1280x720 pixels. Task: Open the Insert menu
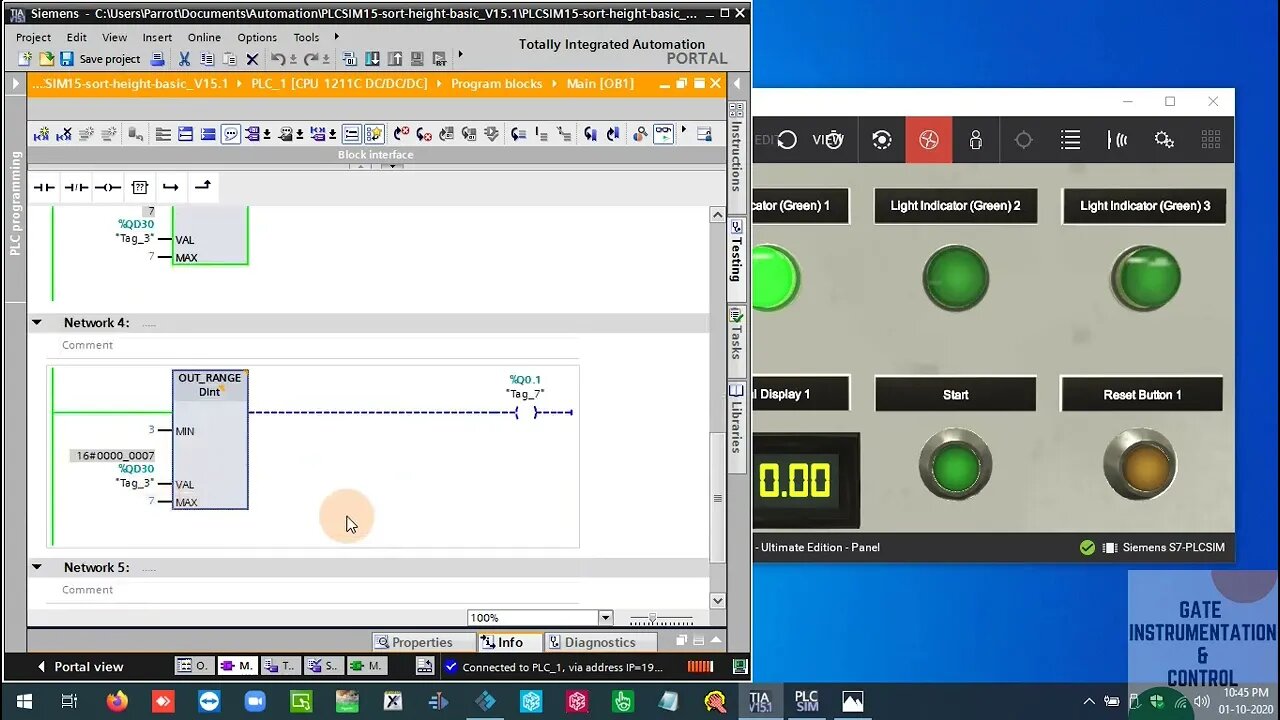[157, 37]
